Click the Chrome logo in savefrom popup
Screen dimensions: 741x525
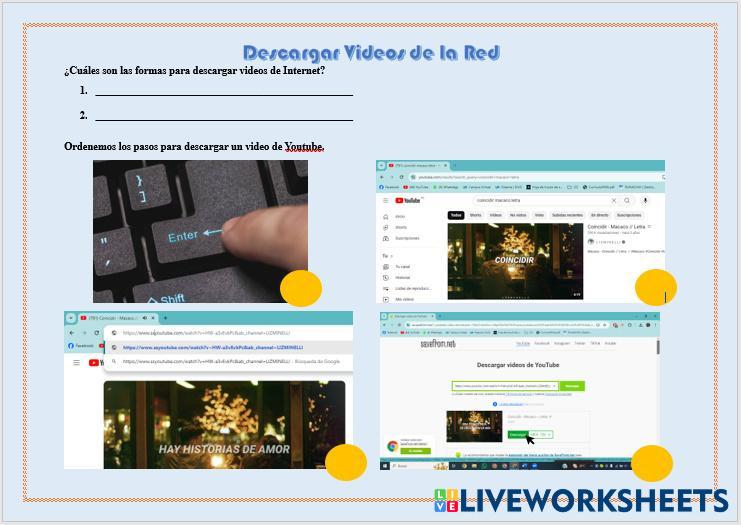[x=392, y=446]
